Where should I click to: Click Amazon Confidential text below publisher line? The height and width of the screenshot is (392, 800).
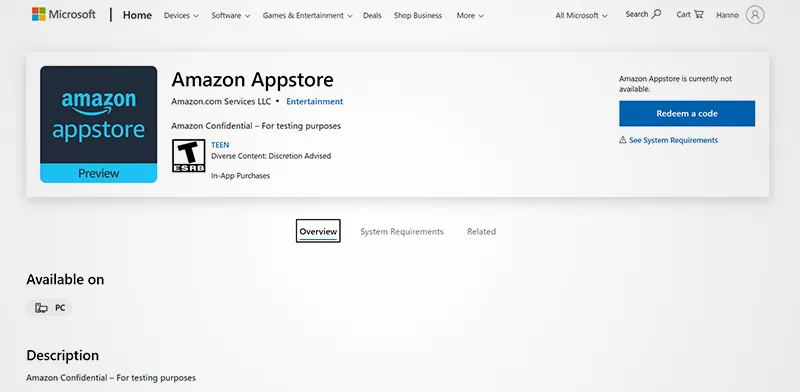[256, 126]
